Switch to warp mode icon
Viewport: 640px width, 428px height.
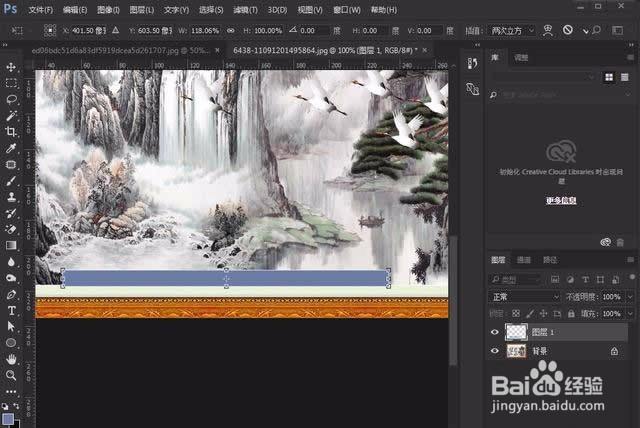click(548, 30)
